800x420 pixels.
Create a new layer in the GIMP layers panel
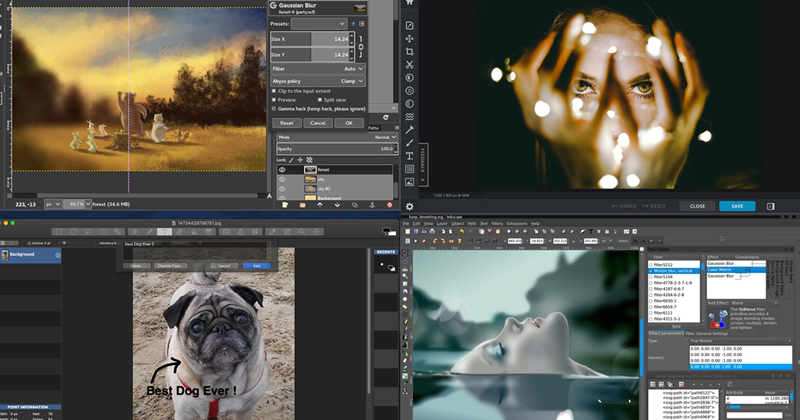285,205
